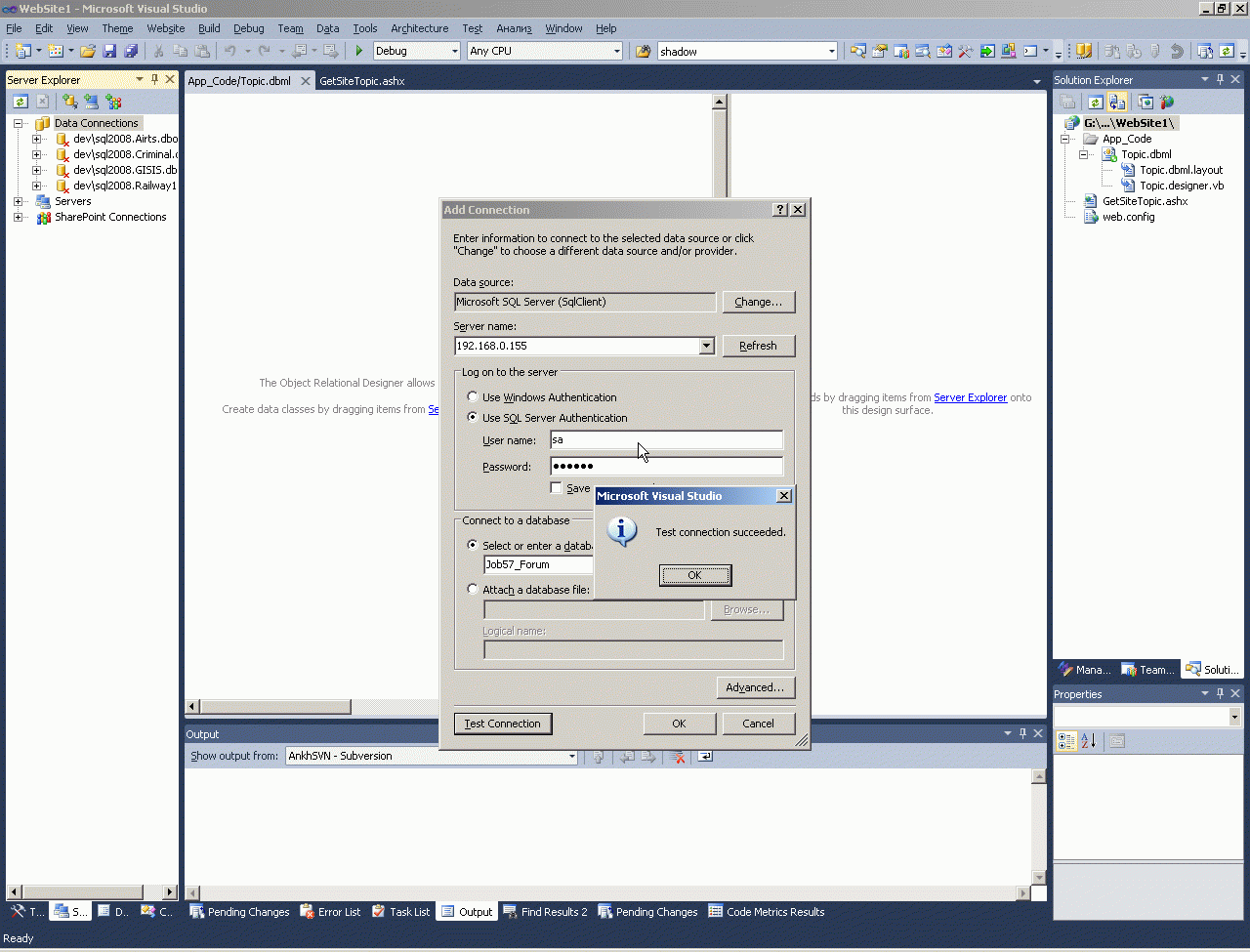The image size is (1250, 952).
Task: Click the Connect to Database icon in Server Explorer
Action: pos(69,101)
